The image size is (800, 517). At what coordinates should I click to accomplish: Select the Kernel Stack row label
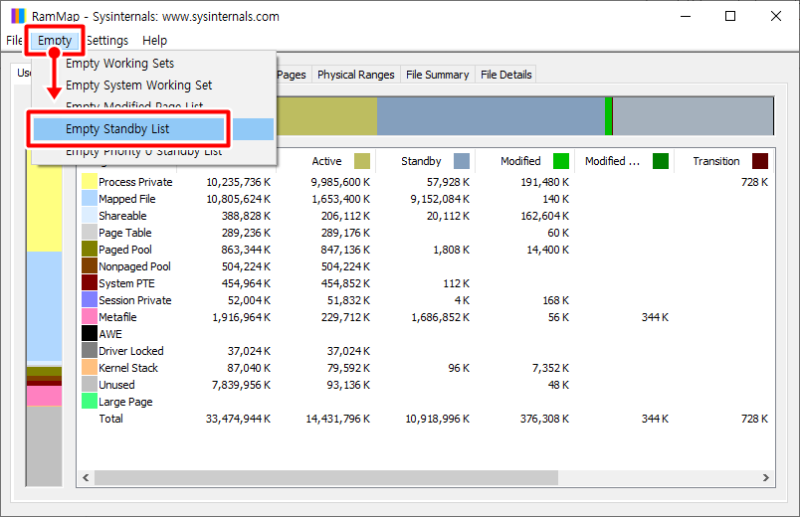pyautogui.click(x=128, y=368)
